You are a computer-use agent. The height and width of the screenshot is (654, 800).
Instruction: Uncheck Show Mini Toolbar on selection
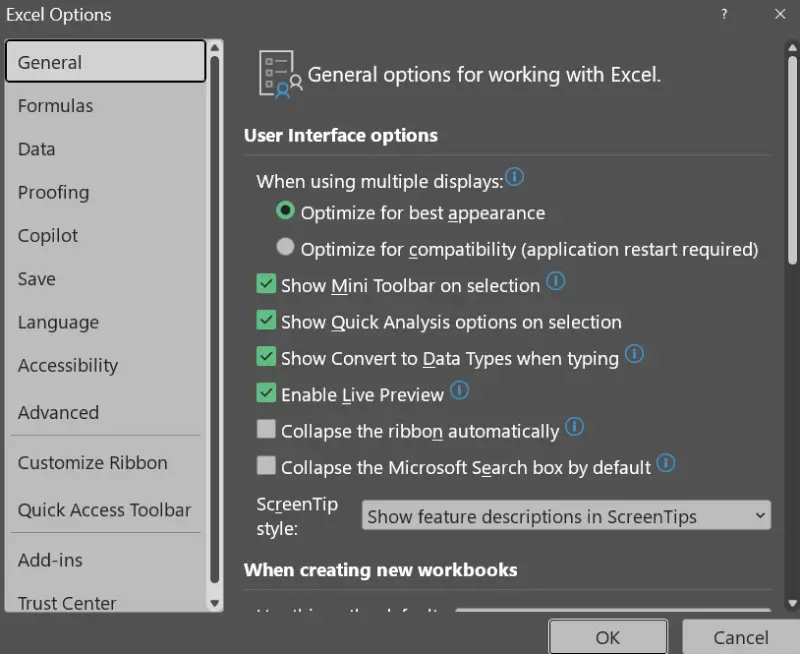click(266, 285)
